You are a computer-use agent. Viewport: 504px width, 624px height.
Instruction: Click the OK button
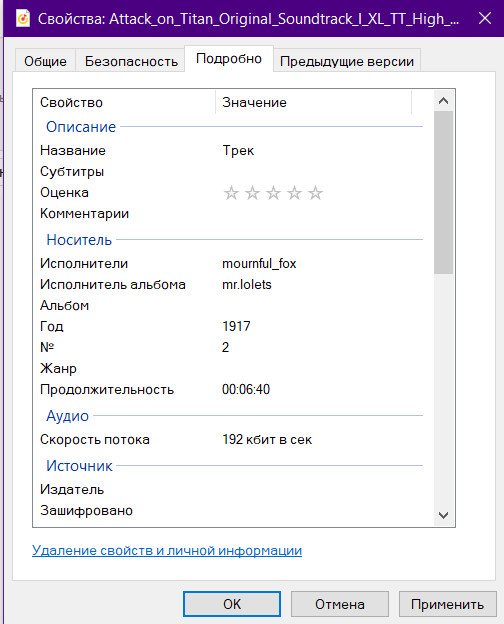[x=232, y=604]
